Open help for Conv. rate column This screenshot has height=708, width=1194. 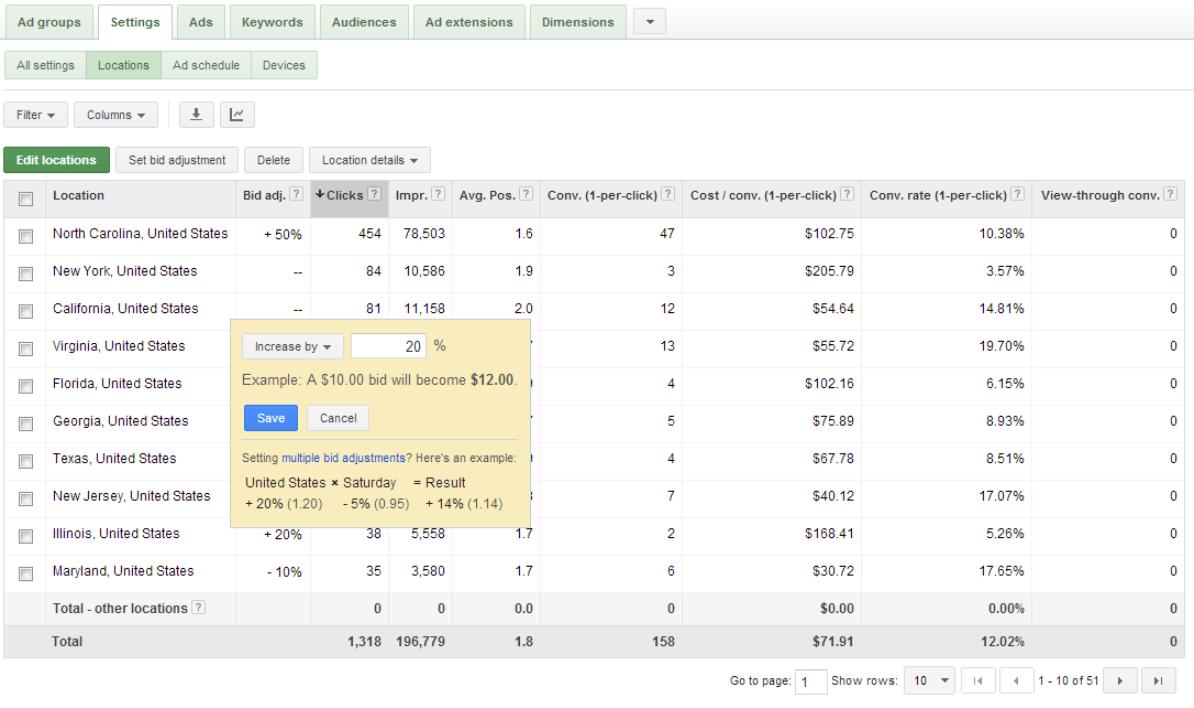(1017, 193)
